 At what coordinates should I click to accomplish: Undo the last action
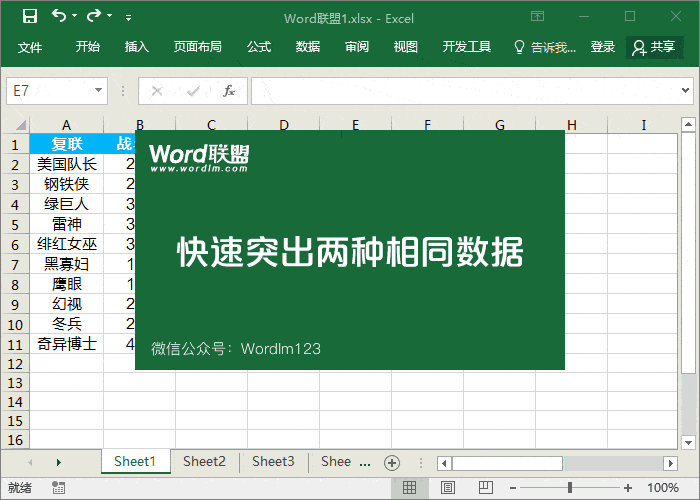tap(59, 16)
